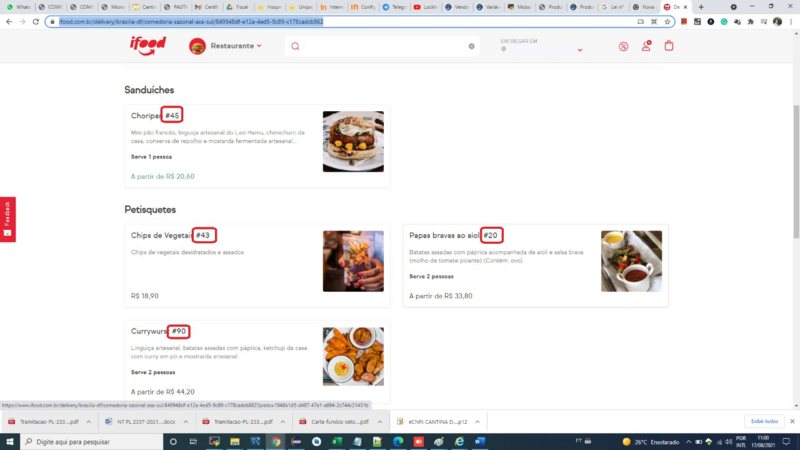Open the user profile icon
Screen dimensions: 800x450
point(646,46)
